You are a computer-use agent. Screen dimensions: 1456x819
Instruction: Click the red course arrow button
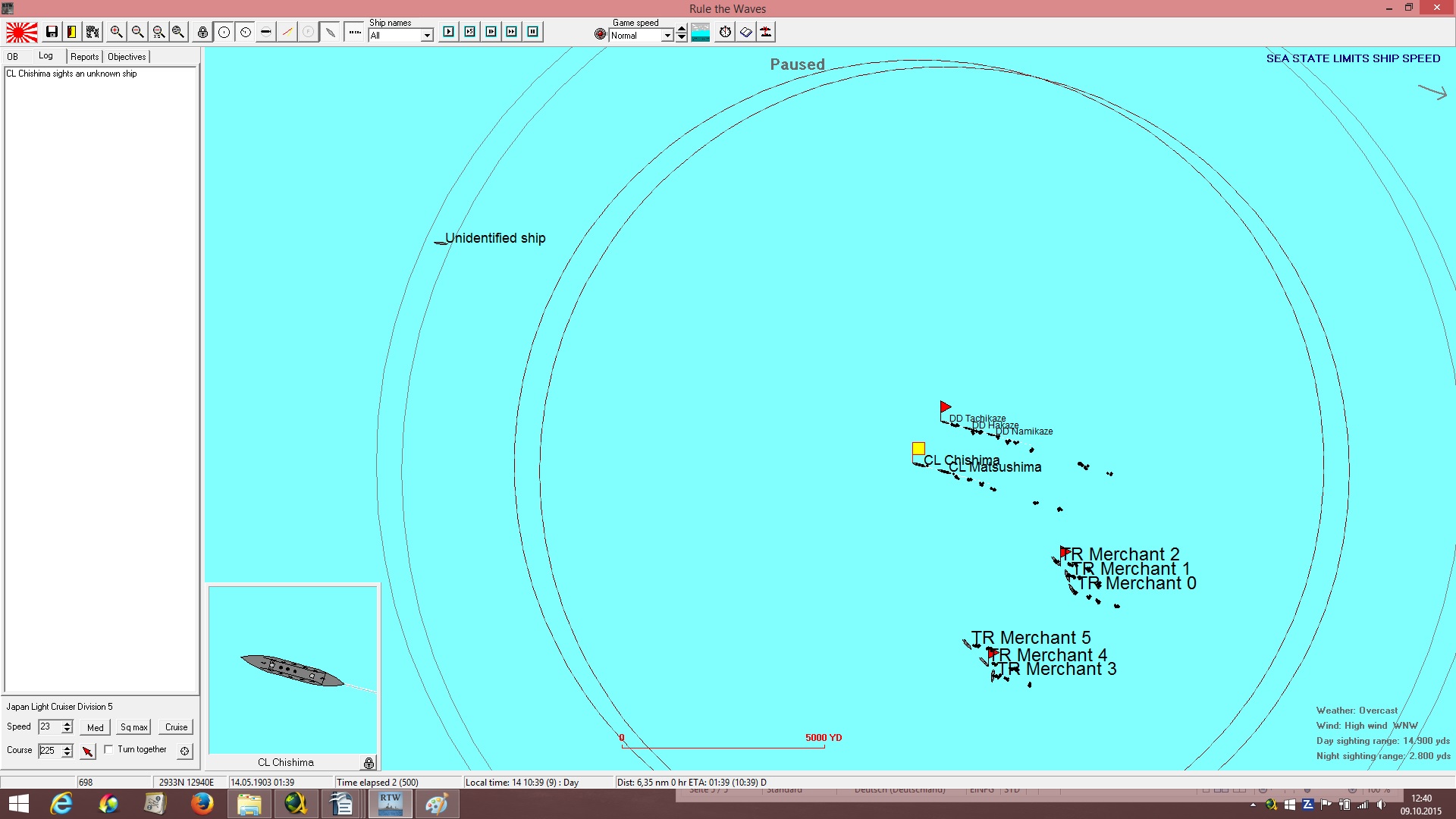(88, 751)
